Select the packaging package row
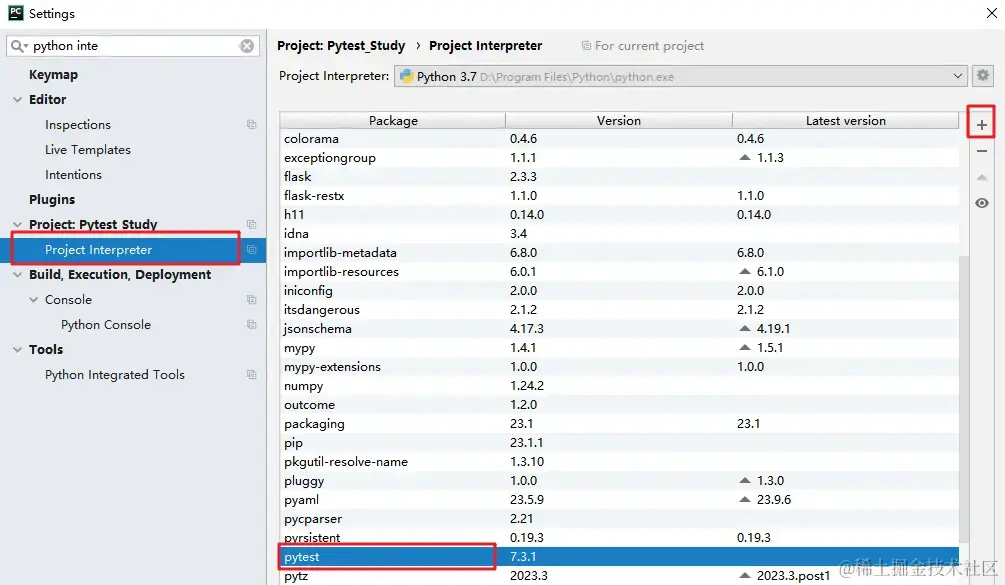1005x585 pixels. (619, 424)
